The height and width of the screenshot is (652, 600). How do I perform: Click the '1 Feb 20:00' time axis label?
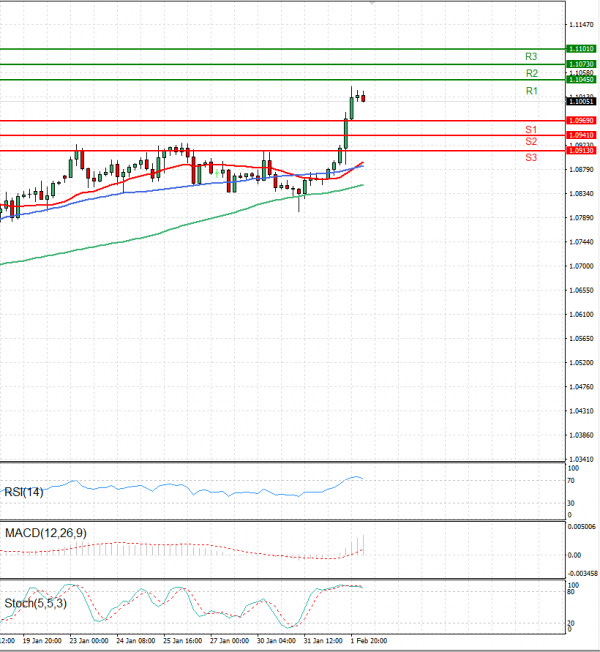point(367,640)
